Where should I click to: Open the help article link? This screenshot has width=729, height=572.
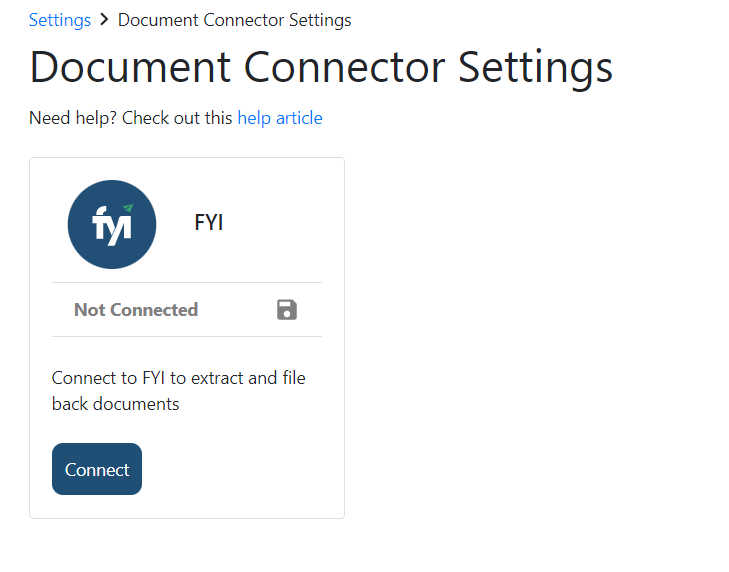point(280,118)
